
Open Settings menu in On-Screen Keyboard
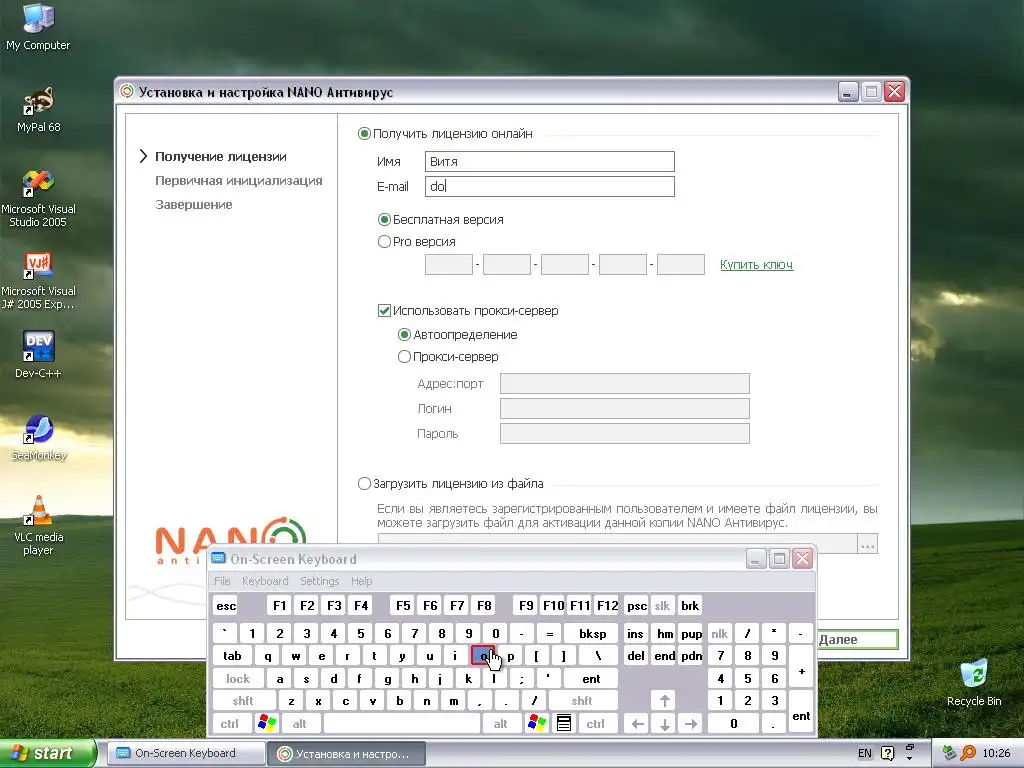(319, 581)
